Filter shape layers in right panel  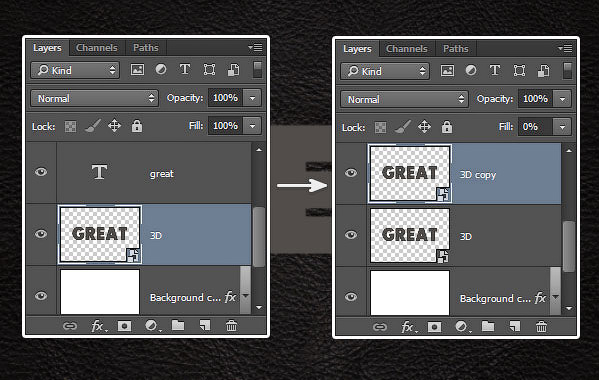(x=519, y=71)
